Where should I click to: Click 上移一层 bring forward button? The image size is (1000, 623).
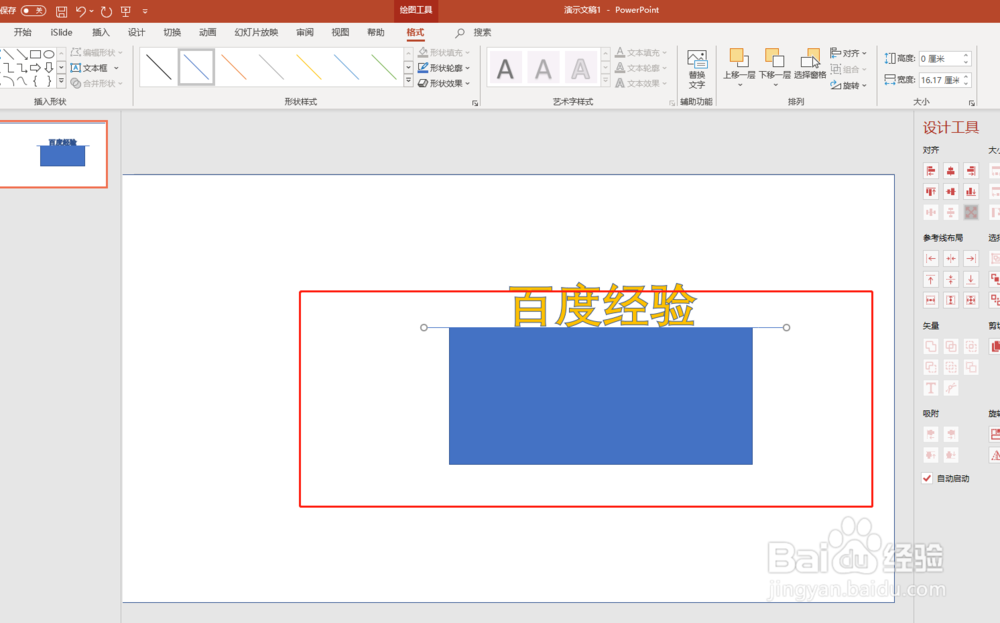739,67
